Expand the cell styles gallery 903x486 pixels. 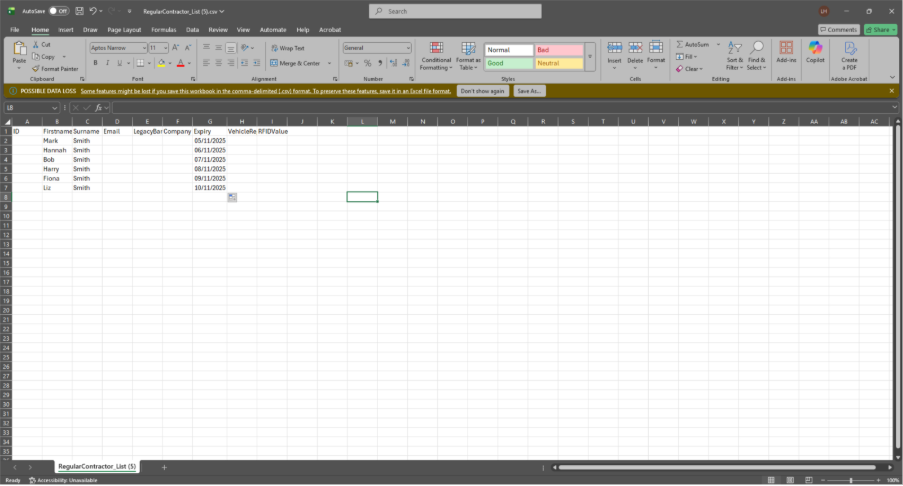(x=589, y=67)
